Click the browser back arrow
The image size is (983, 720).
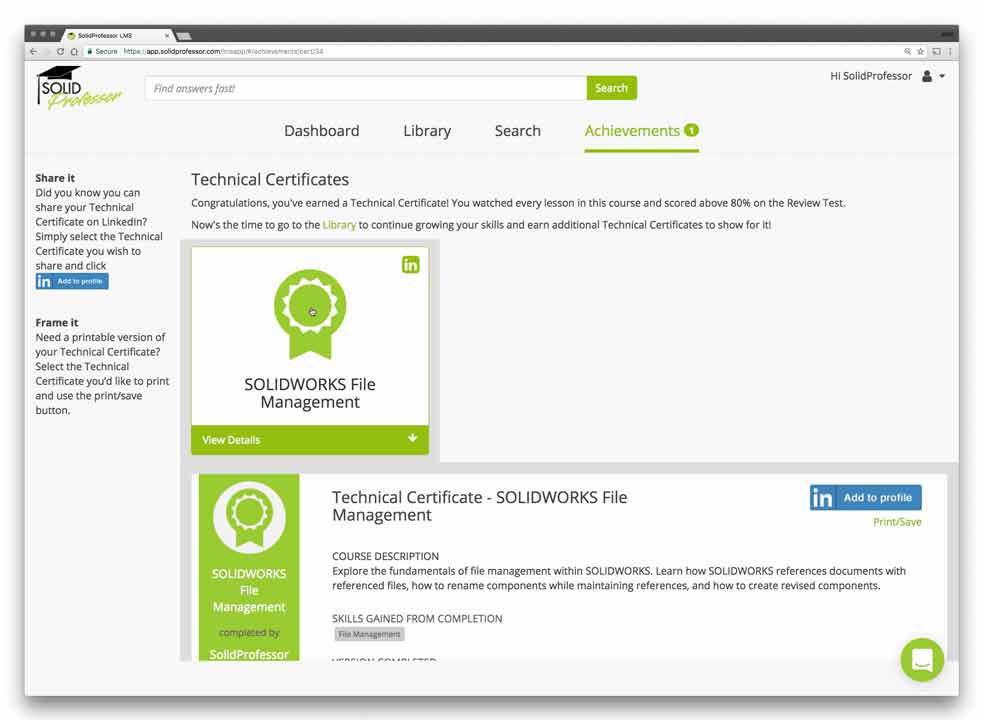(33, 51)
